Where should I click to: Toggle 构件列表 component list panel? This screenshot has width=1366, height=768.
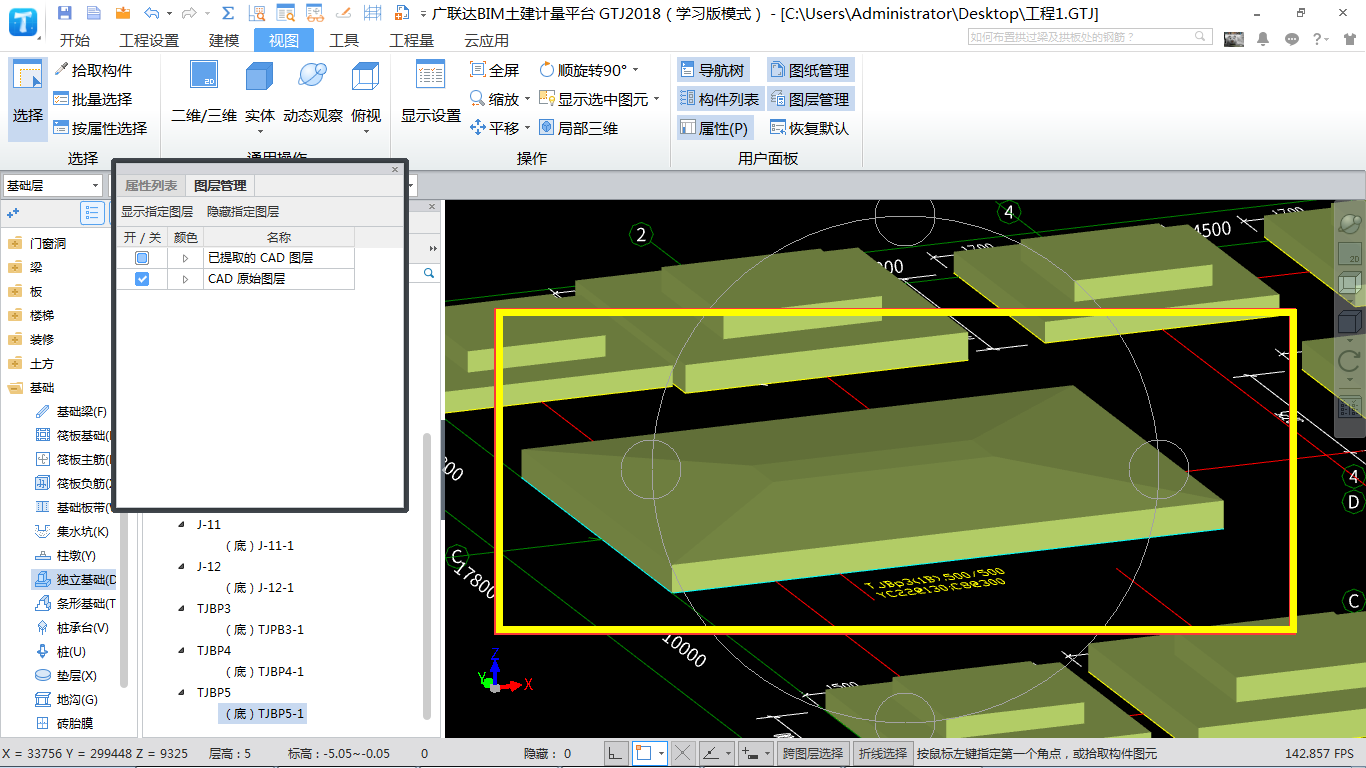pyautogui.click(x=720, y=99)
